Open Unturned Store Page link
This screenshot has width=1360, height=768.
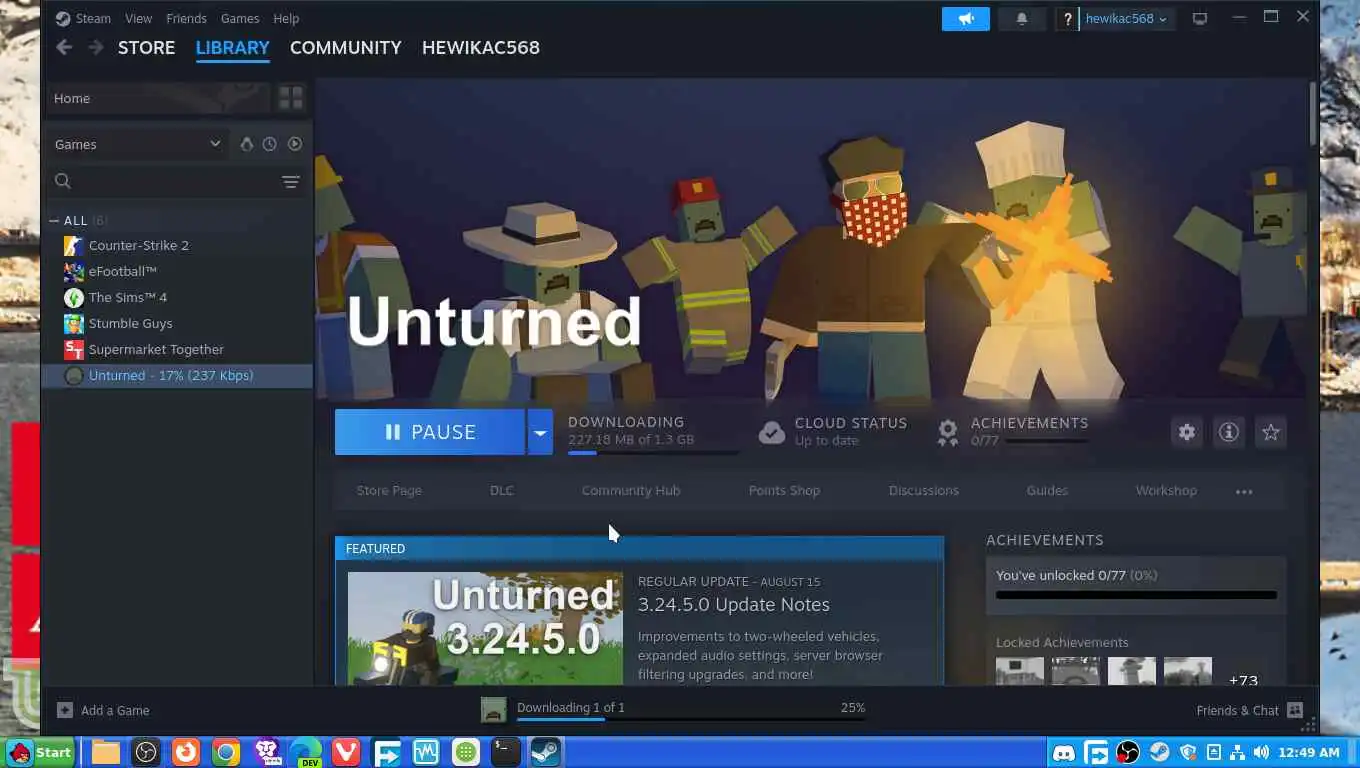(x=389, y=490)
